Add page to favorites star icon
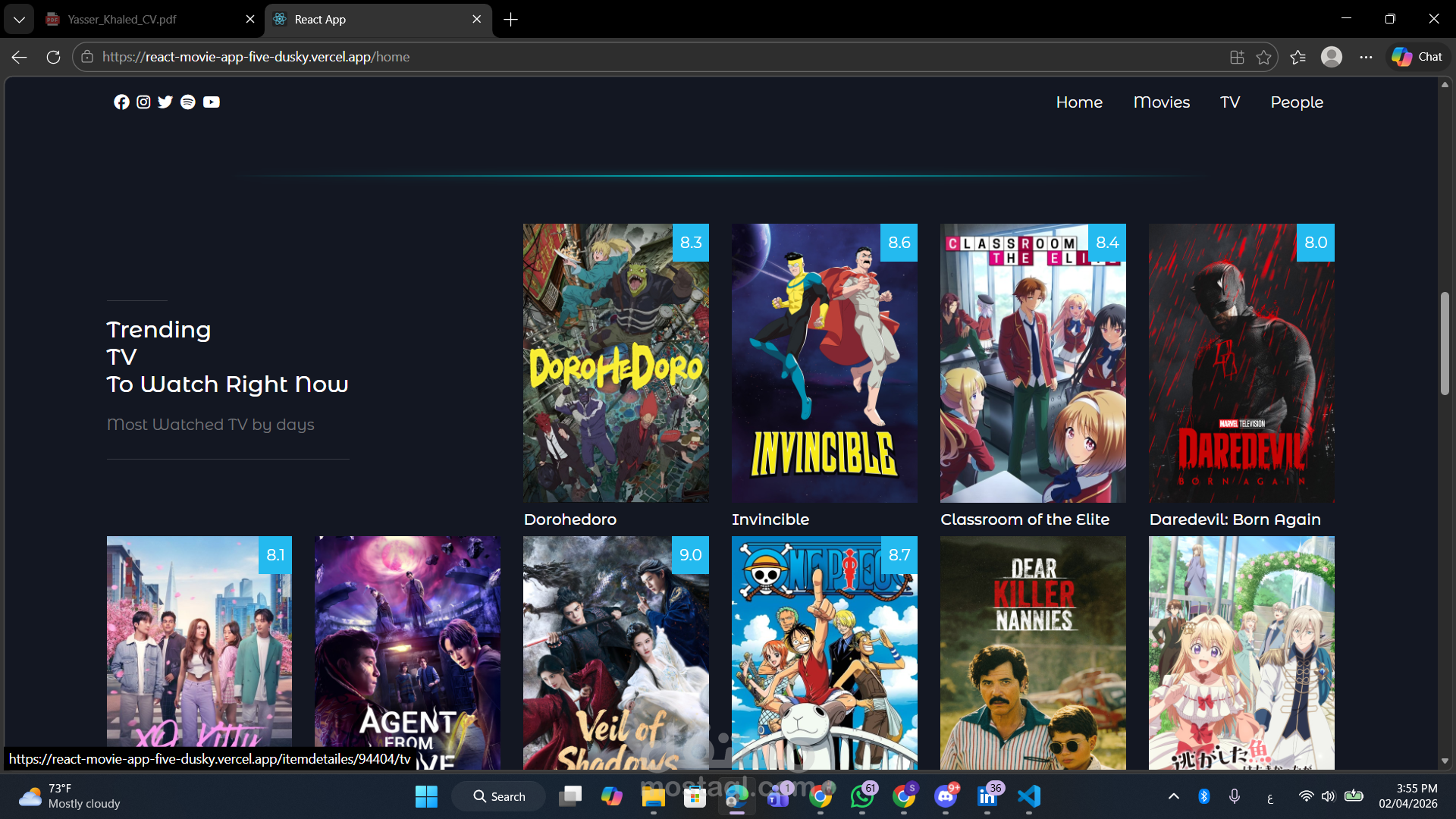Screen dimensions: 1456x819 point(1263,57)
